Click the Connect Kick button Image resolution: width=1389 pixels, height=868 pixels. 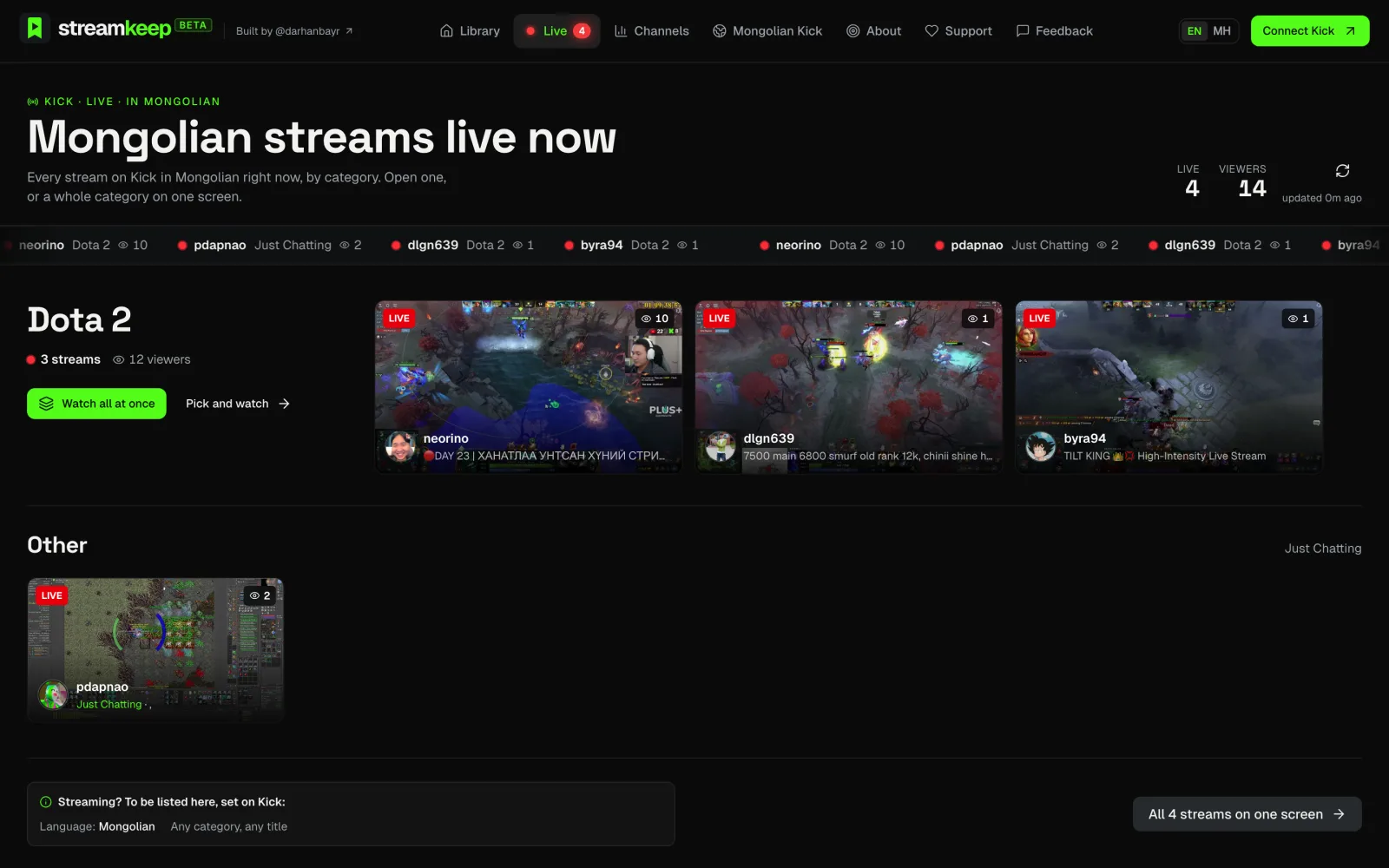coord(1309,31)
